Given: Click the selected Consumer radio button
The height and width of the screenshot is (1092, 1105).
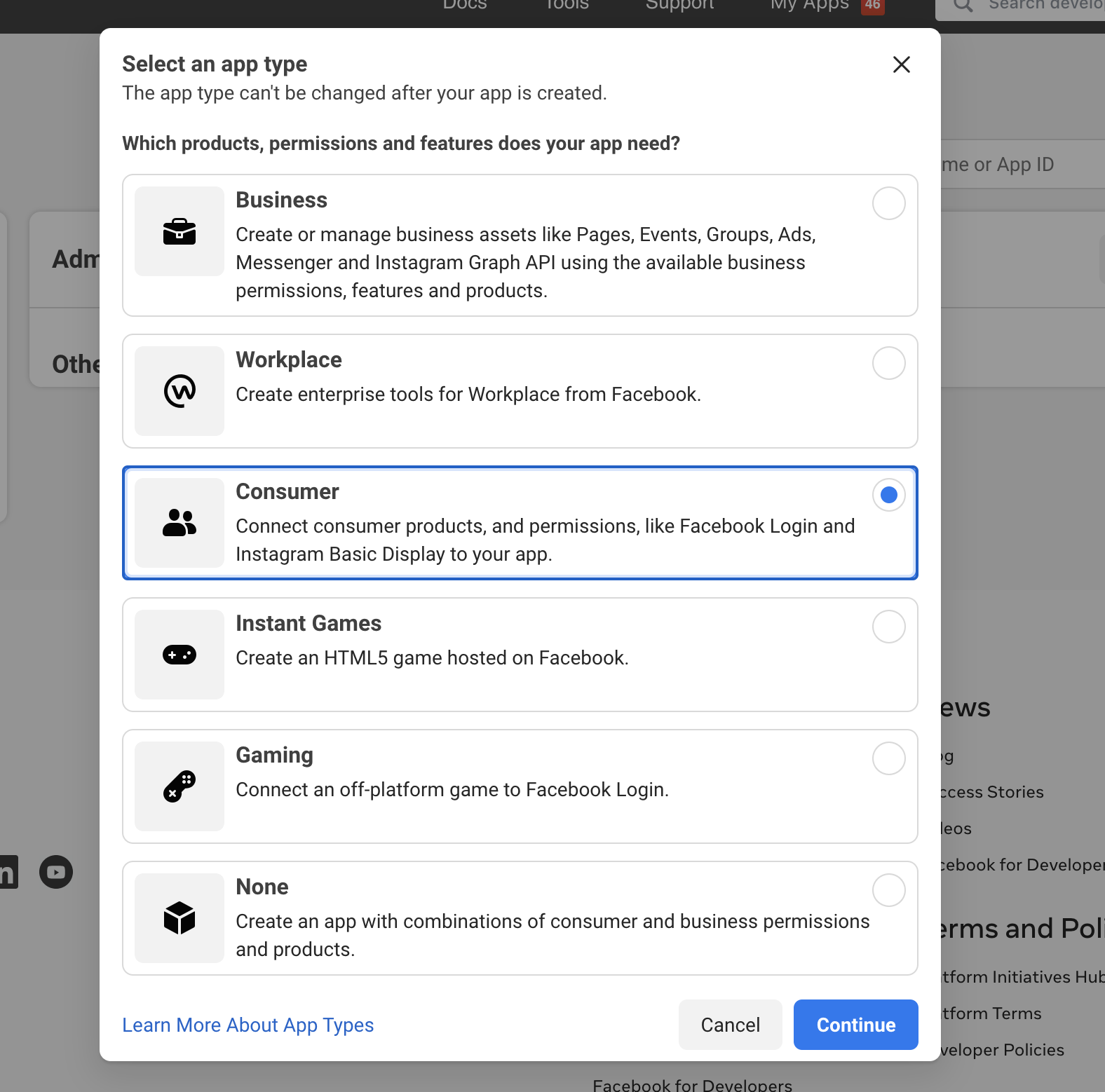Looking at the screenshot, I should pyautogui.click(x=888, y=495).
